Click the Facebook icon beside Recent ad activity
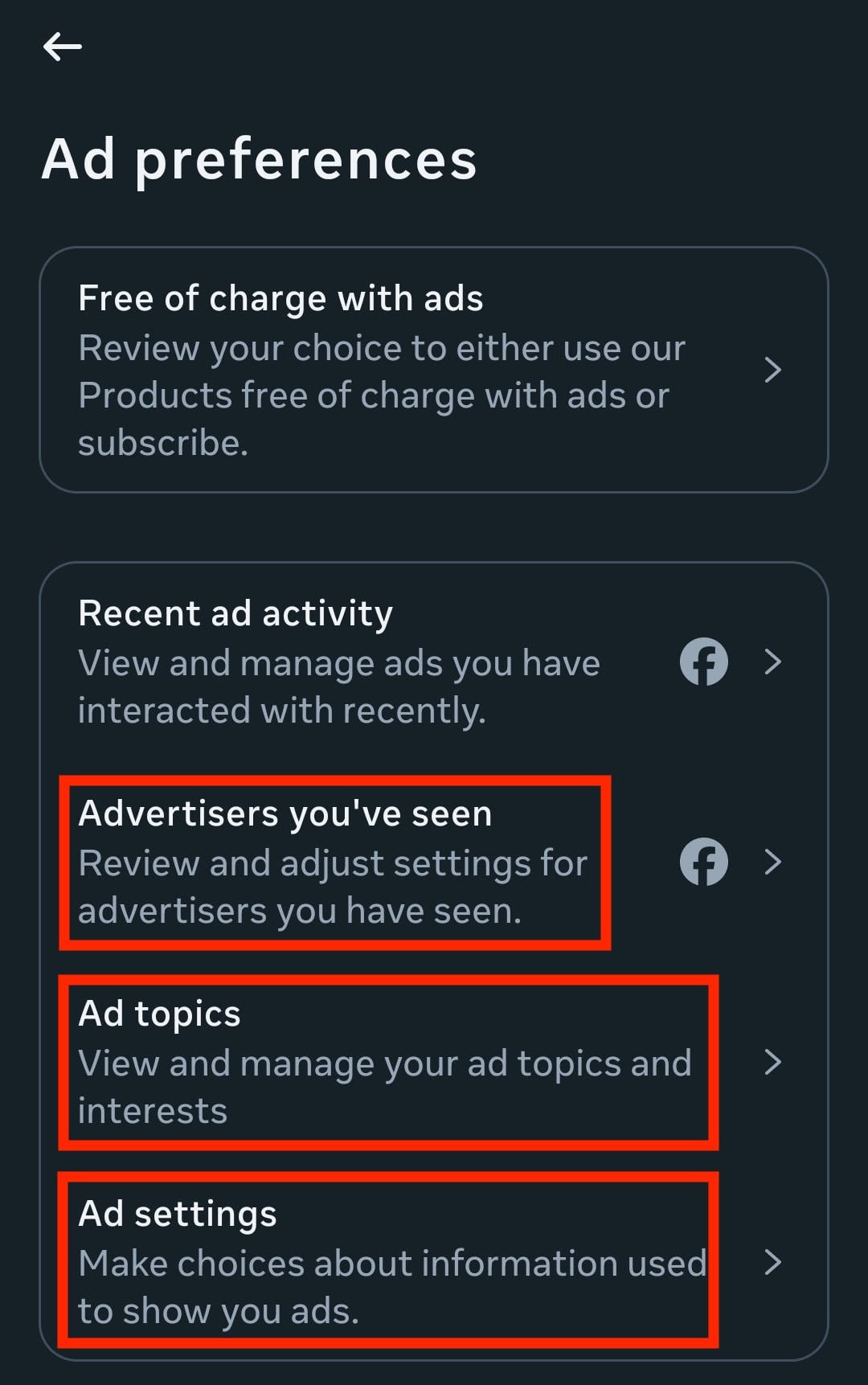 [703, 662]
